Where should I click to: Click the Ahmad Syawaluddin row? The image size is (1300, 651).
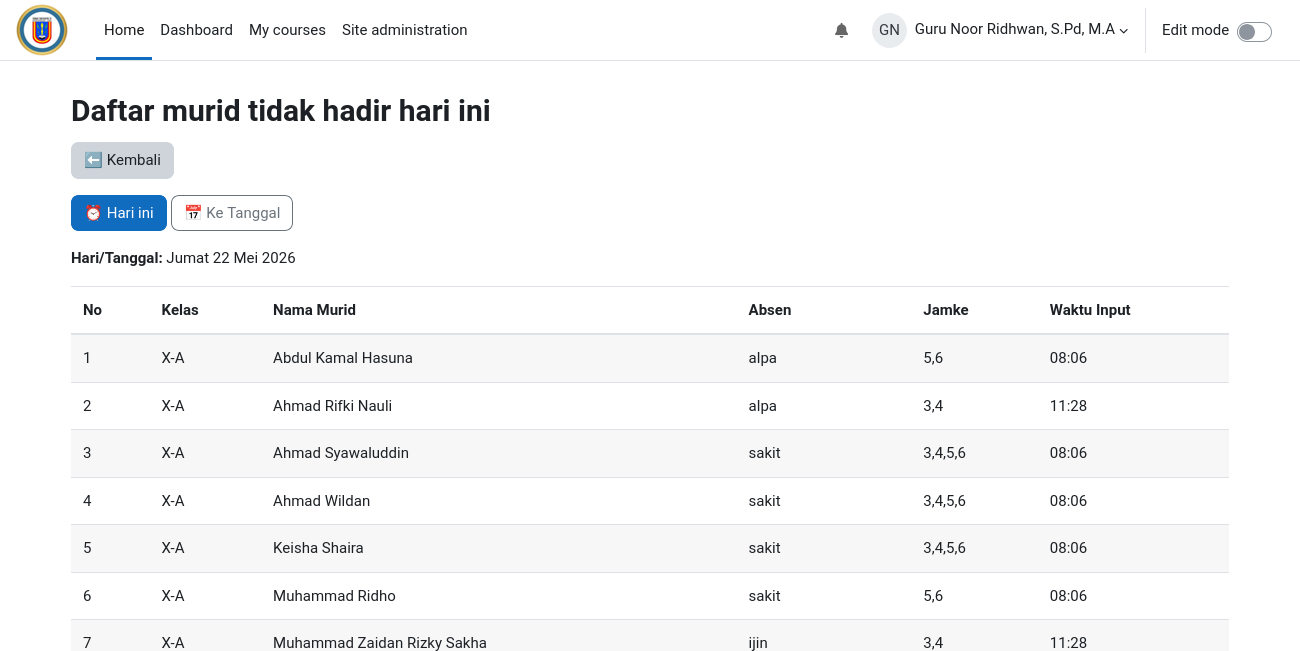650,453
